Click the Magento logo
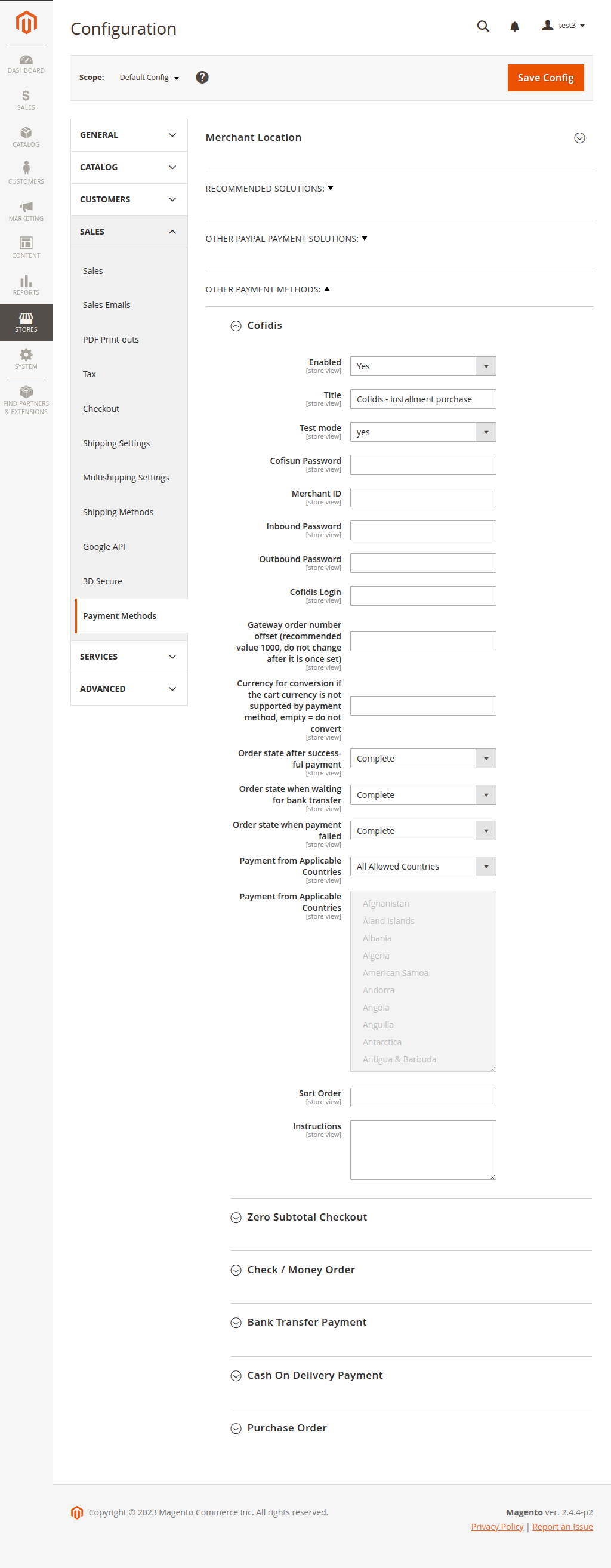This screenshot has width=611, height=1568. tap(26, 23)
